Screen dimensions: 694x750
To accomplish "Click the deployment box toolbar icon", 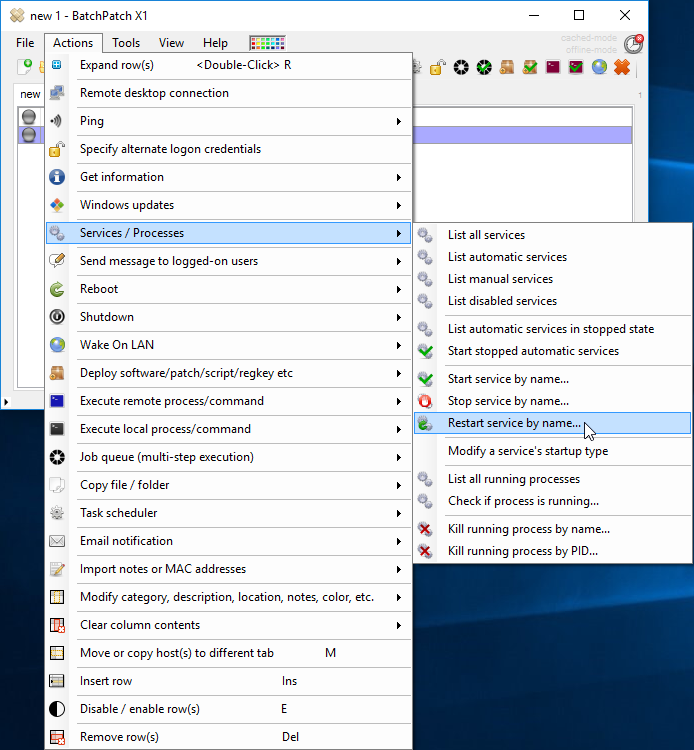I will tap(507, 67).
